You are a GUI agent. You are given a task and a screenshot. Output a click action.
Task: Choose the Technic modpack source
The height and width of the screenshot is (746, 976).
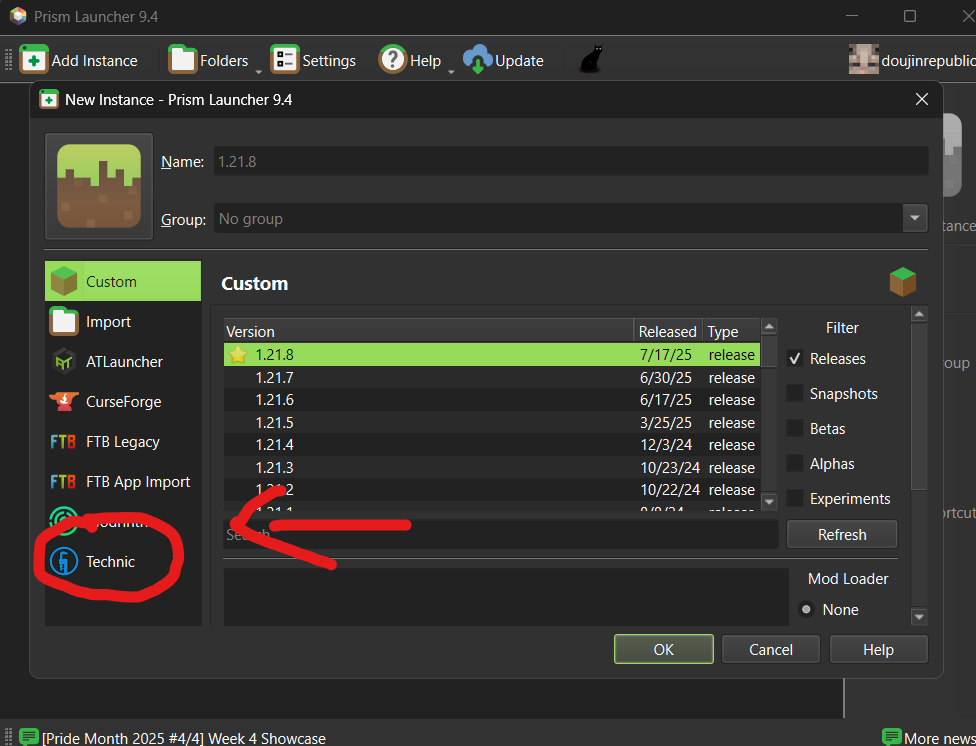click(x=110, y=562)
